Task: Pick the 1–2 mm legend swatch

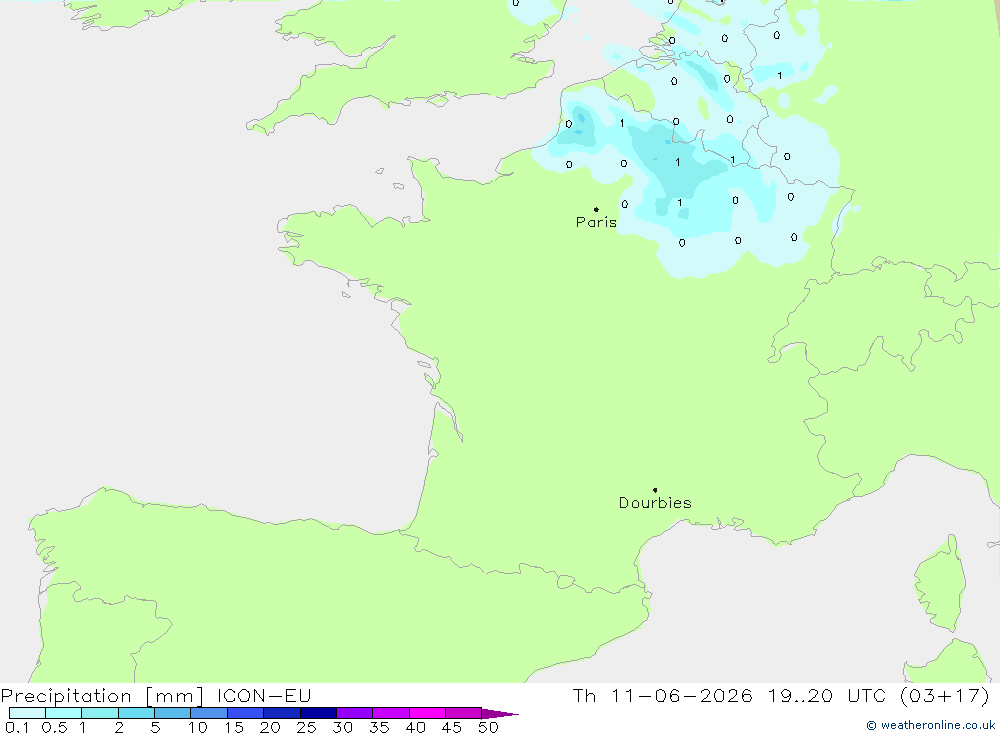Action: [x=100, y=713]
